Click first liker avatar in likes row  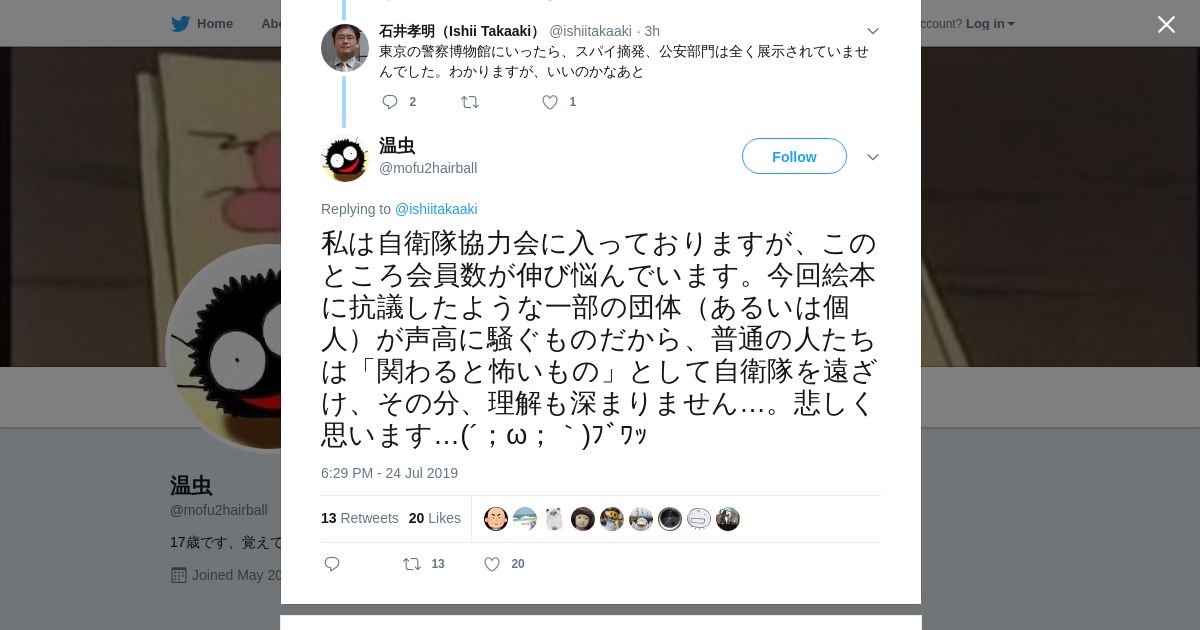pyautogui.click(x=496, y=519)
